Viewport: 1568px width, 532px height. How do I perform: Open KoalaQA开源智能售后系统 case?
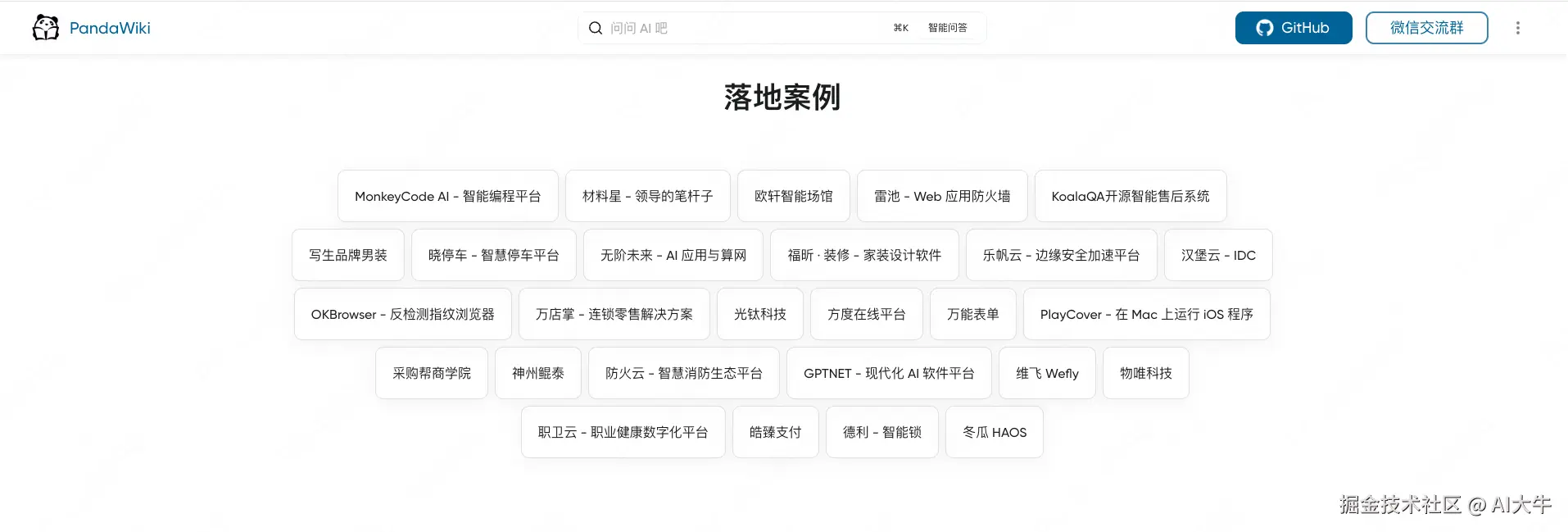pos(1131,196)
